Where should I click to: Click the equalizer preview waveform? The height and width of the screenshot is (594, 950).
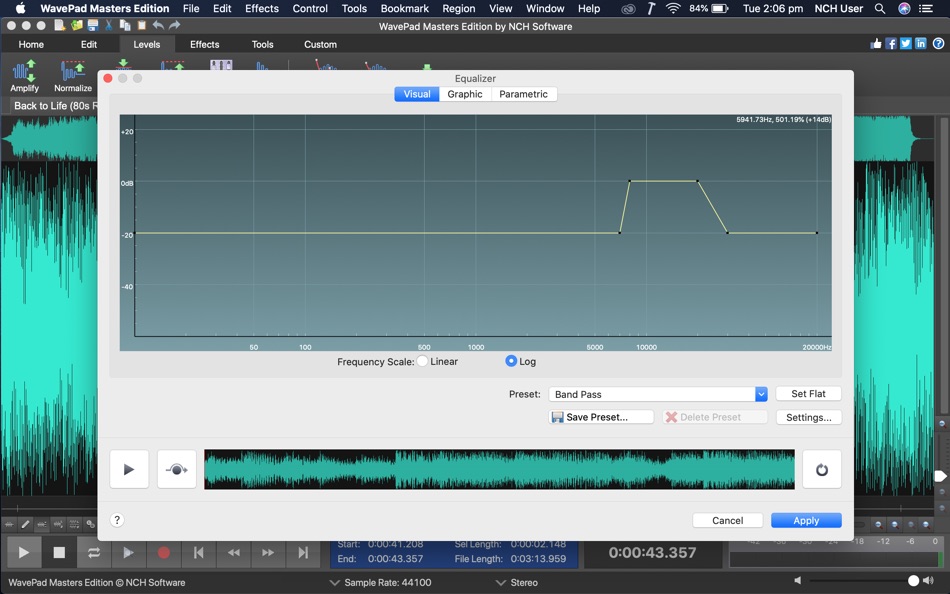(499, 469)
